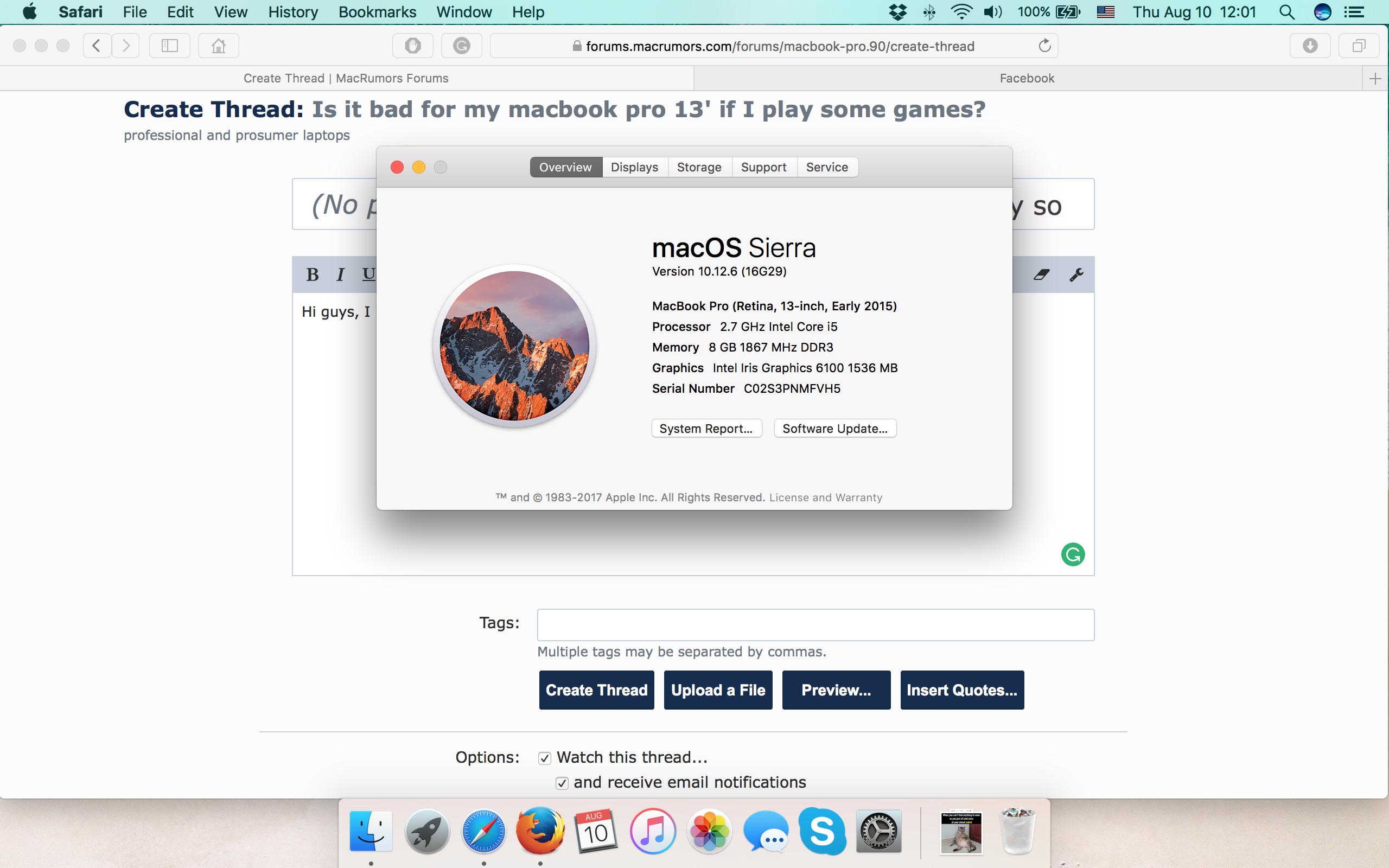Image resolution: width=1389 pixels, height=868 pixels.
Task: Click the Insert Quotes button
Action: coord(962,690)
